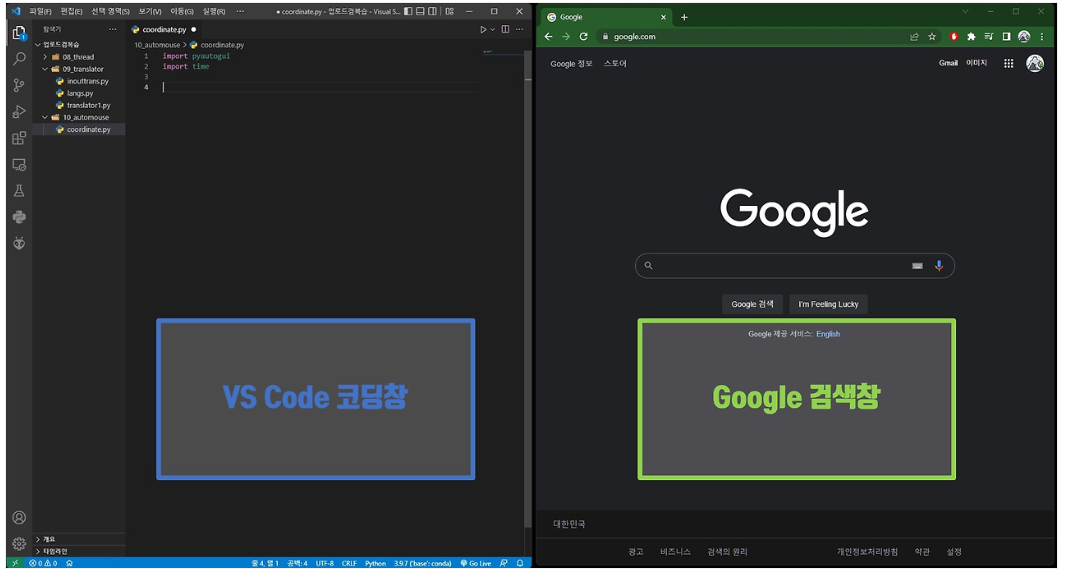Open the Accounts icon in VS Code
This screenshot has width=1067, height=580.
point(19,519)
